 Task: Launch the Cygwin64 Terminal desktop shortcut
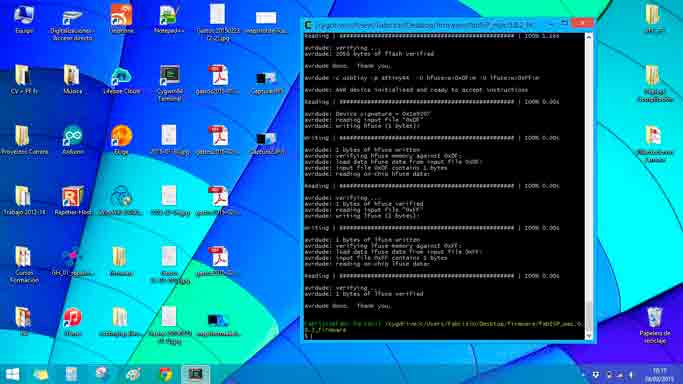click(x=169, y=83)
